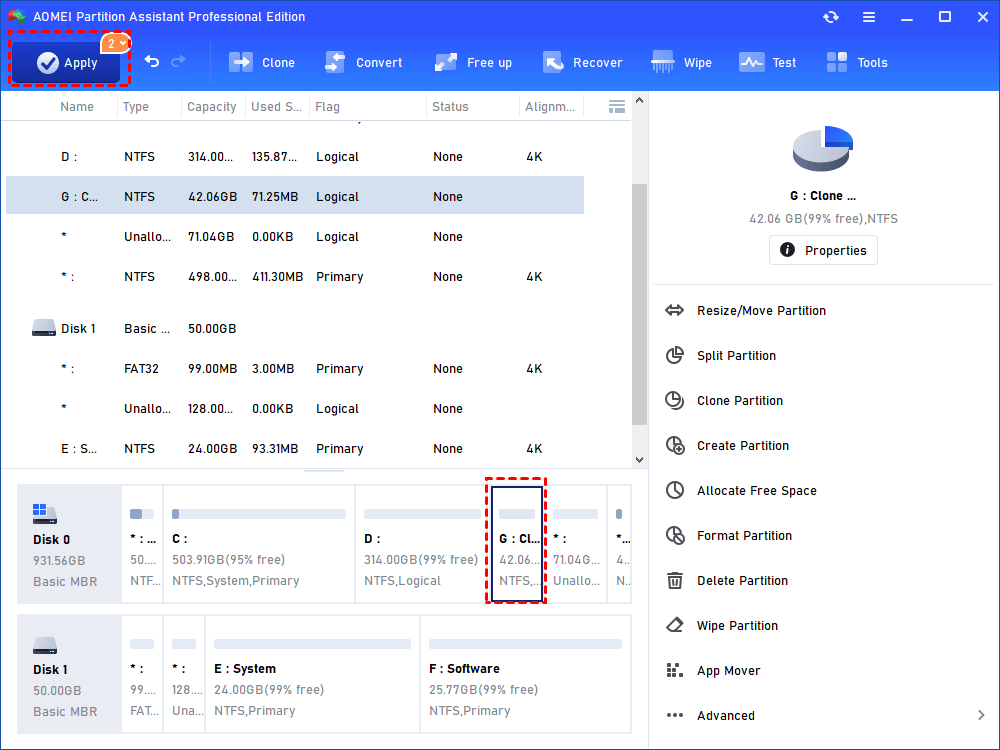Viewport: 1000px width, 750px height.
Task: Open the Tools menu
Action: 857,62
